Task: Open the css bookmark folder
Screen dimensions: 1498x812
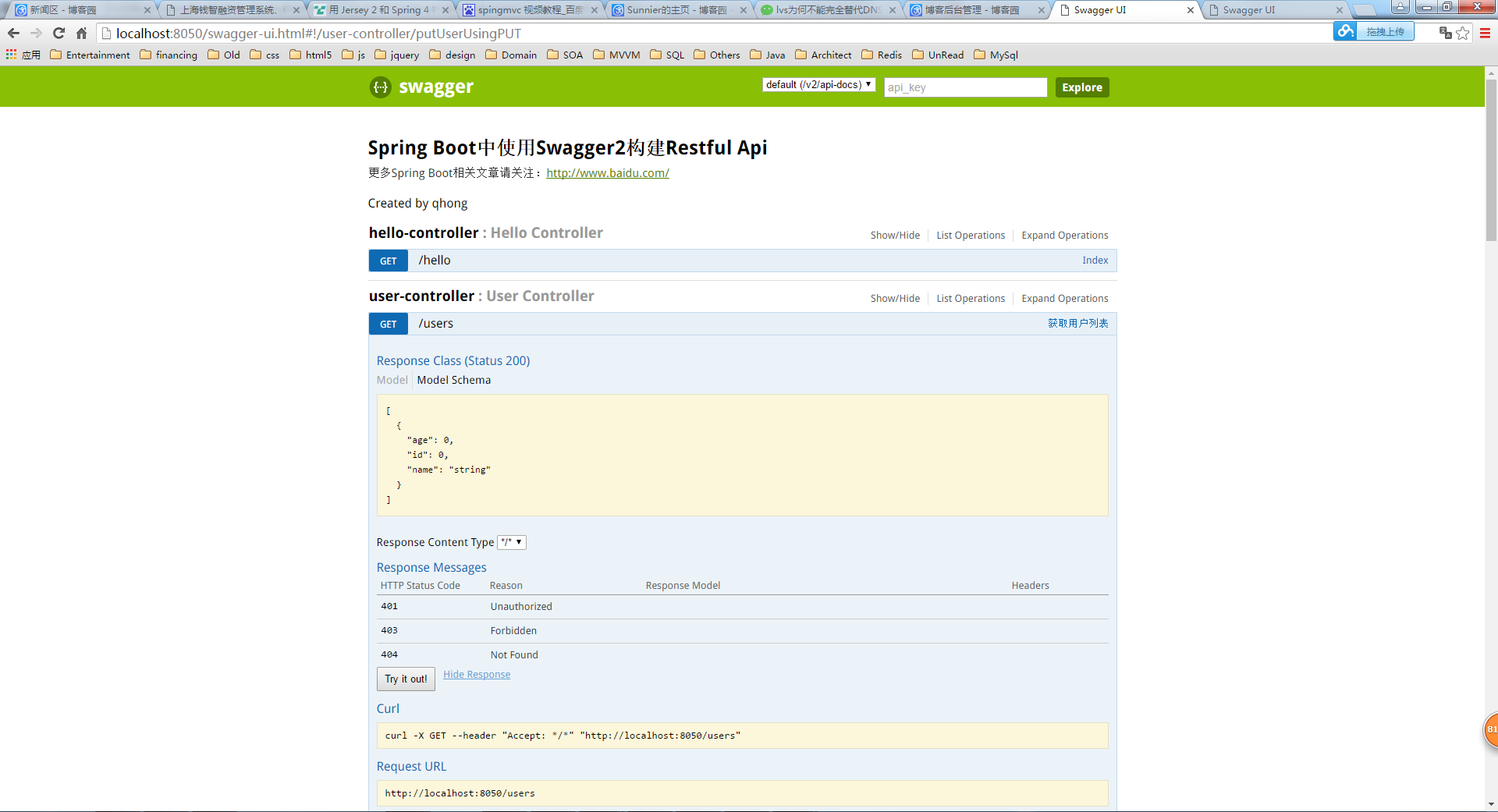Action: point(264,55)
